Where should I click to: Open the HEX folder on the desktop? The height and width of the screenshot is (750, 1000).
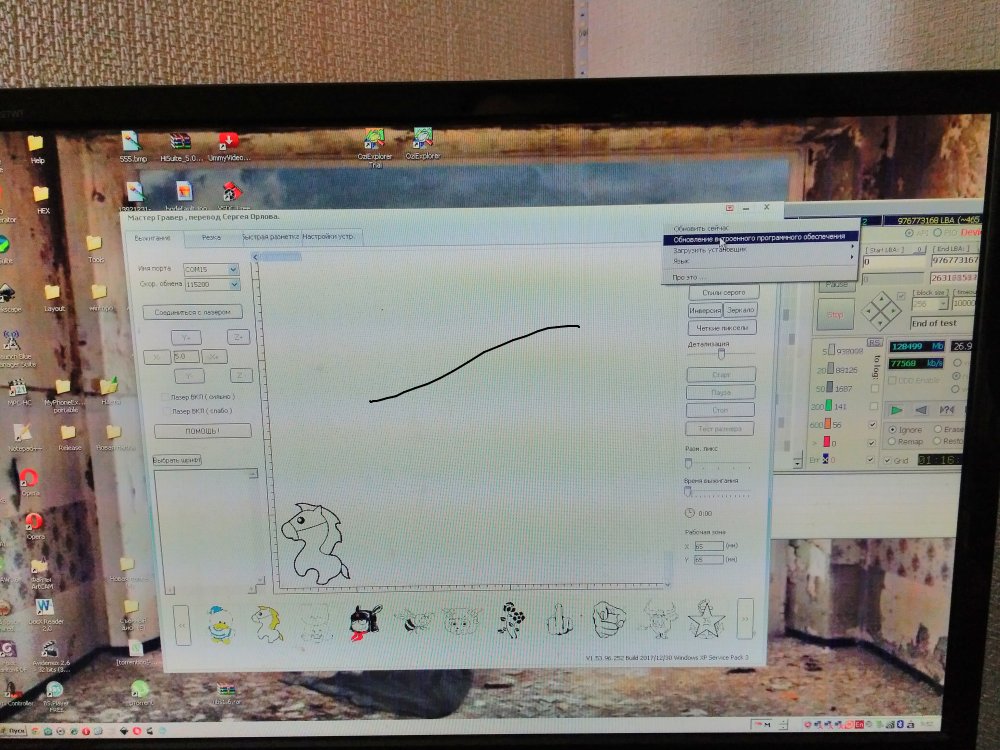[x=42, y=200]
